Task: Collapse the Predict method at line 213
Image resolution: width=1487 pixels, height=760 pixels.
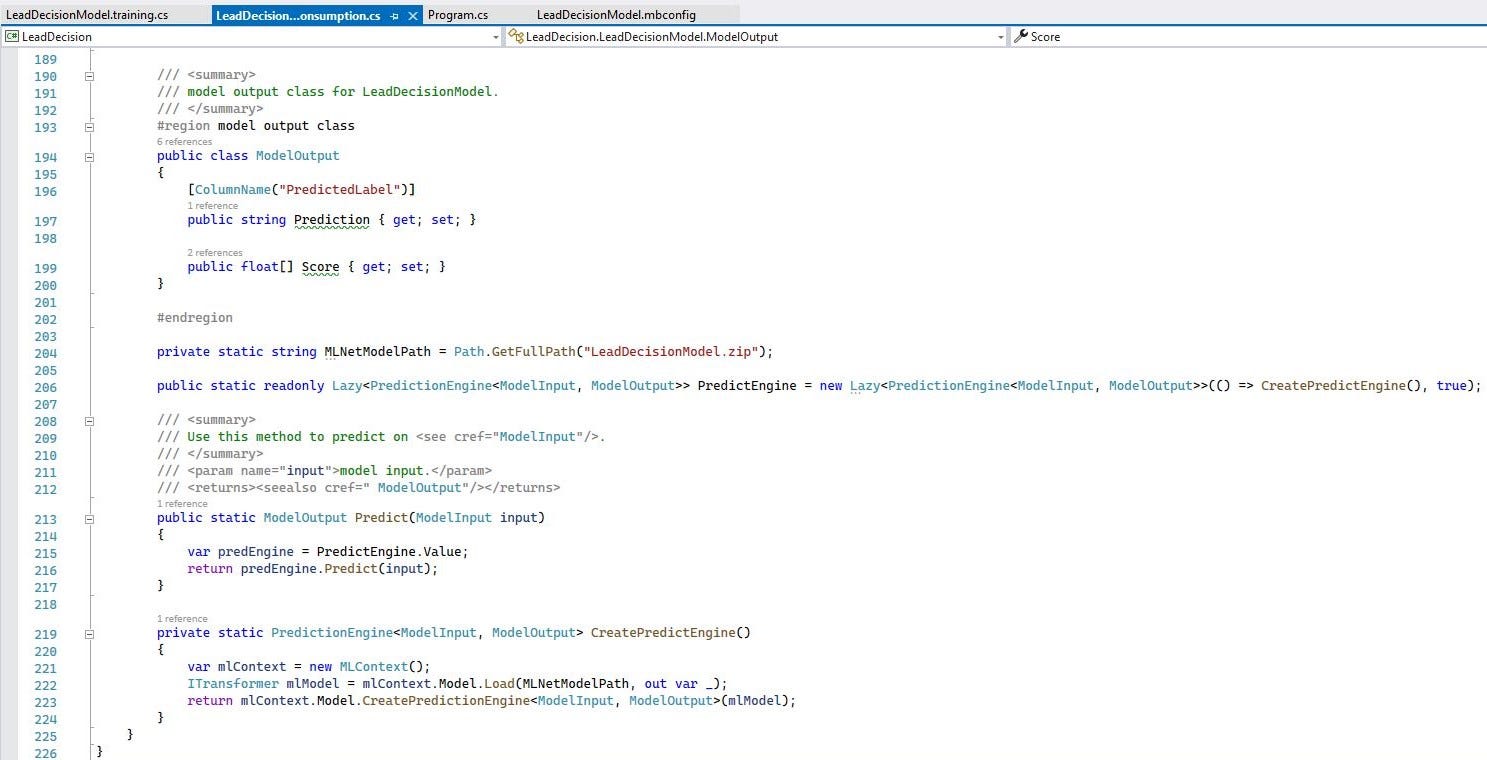Action: coord(89,519)
